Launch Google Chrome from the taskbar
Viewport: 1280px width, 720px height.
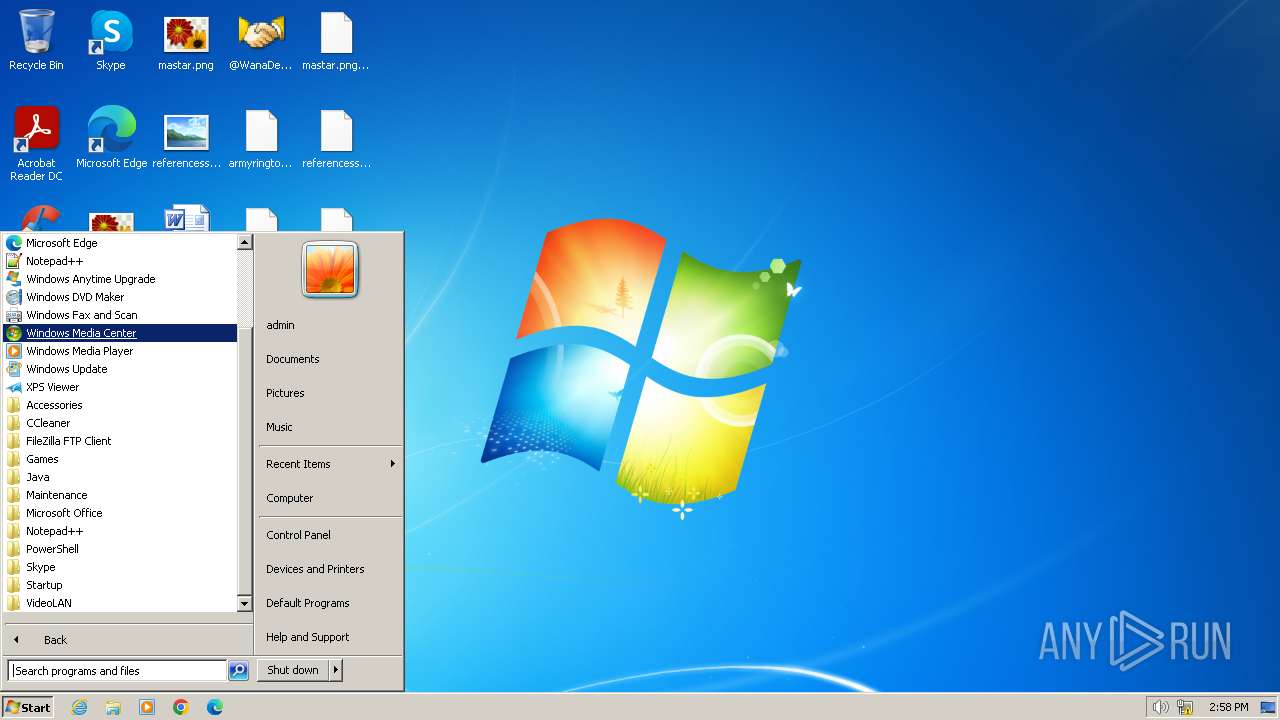181,707
